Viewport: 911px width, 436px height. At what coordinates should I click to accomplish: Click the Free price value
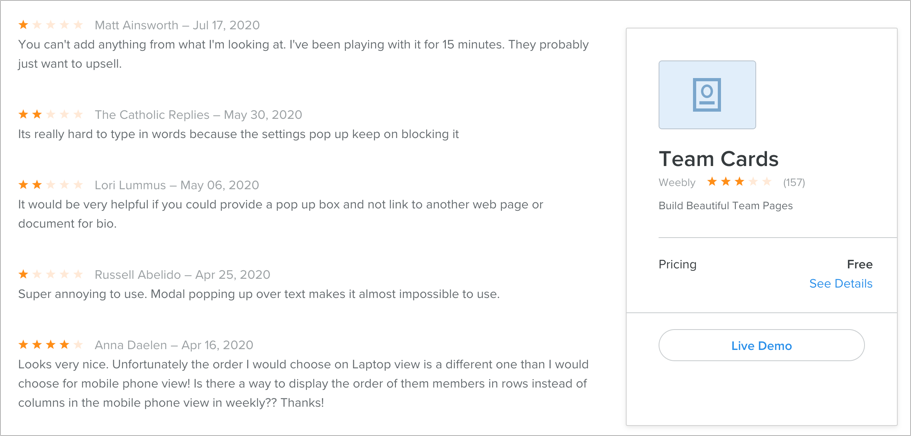(859, 265)
